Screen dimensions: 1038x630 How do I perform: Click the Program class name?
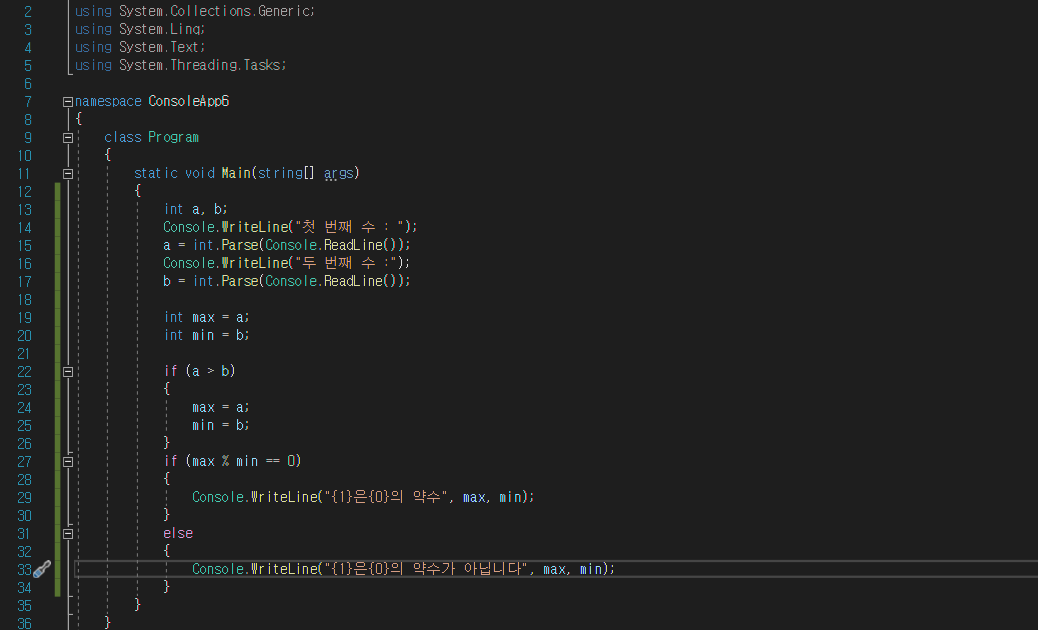pyautogui.click(x=173, y=137)
